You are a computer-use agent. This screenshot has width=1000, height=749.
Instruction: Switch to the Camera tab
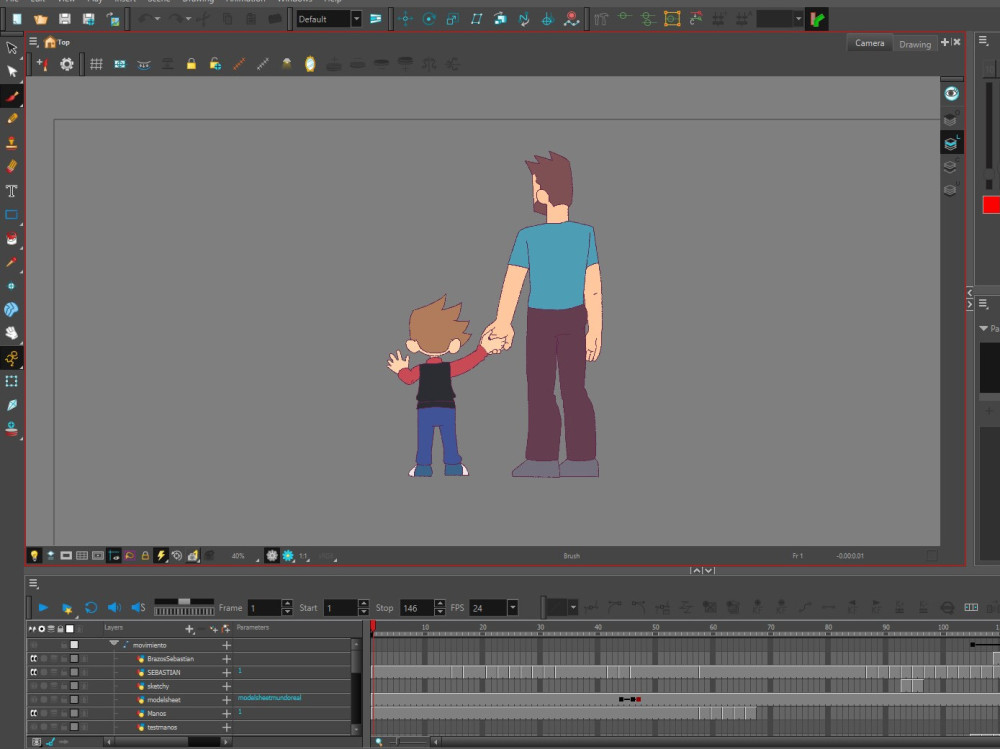pyautogui.click(x=869, y=43)
